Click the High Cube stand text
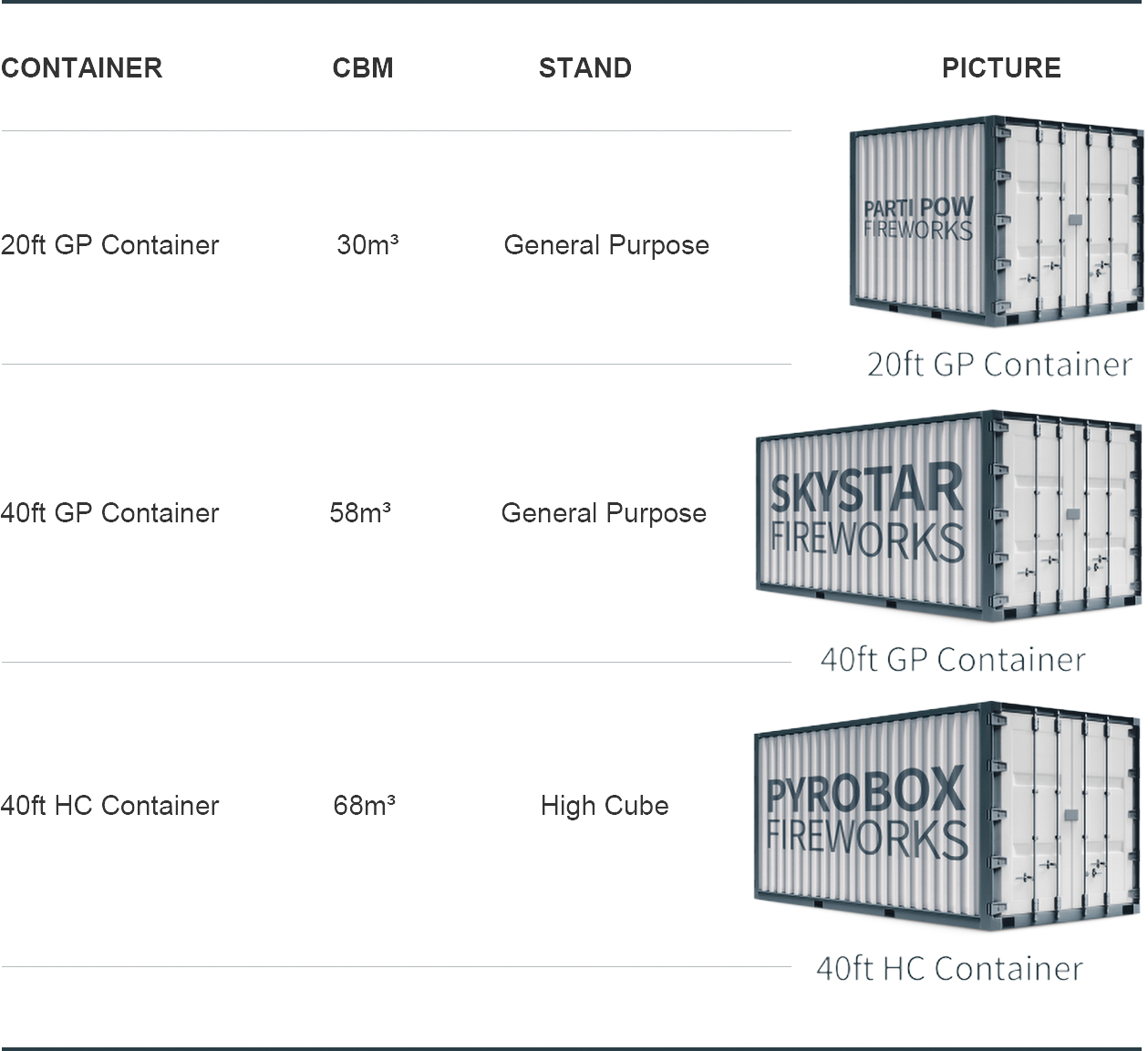 (605, 806)
